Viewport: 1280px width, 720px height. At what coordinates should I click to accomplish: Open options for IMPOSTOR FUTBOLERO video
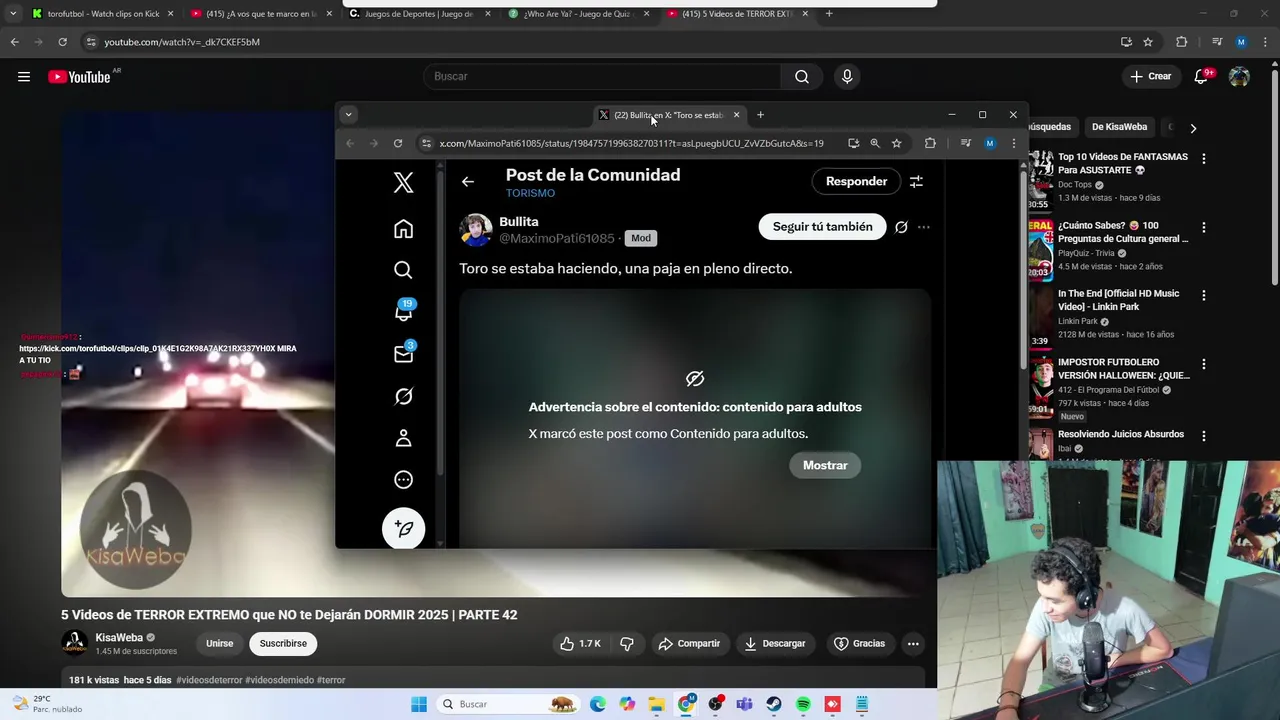click(1204, 365)
